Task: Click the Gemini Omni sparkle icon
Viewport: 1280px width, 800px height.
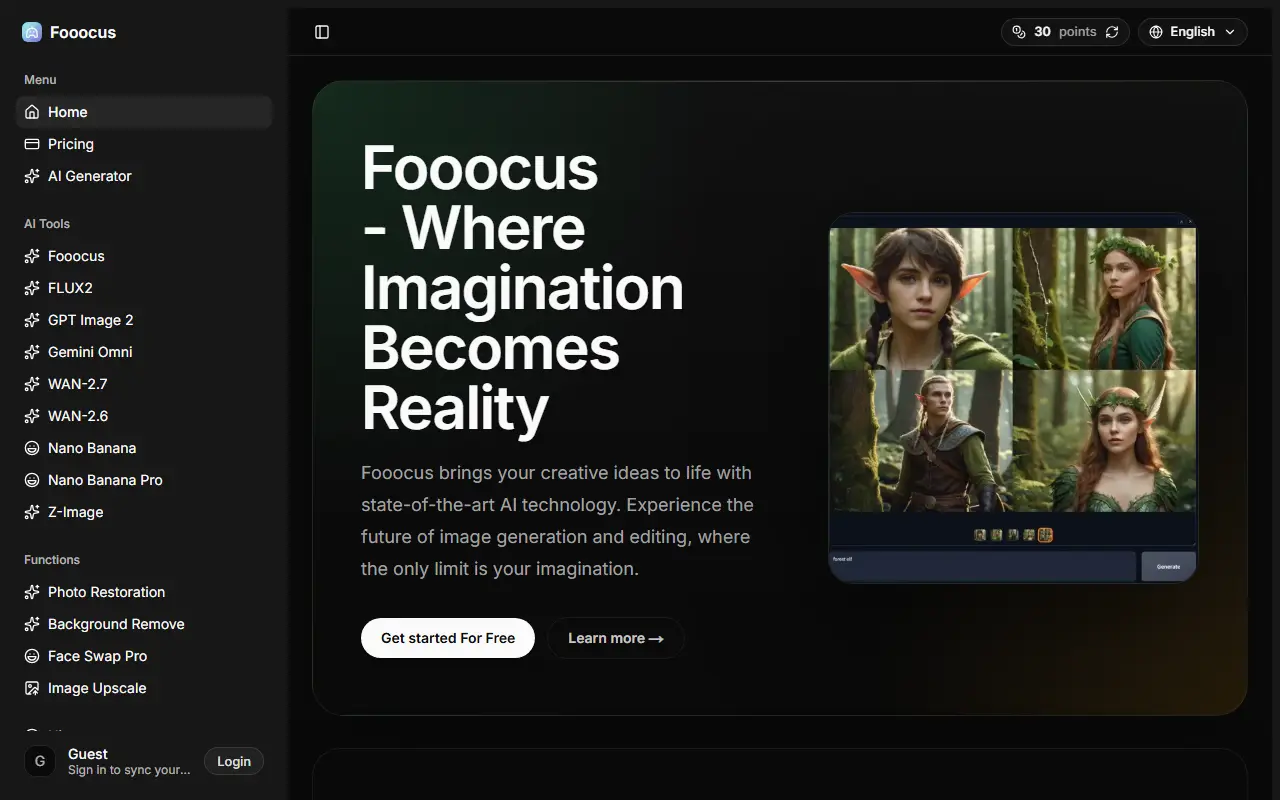Action: pyautogui.click(x=32, y=352)
